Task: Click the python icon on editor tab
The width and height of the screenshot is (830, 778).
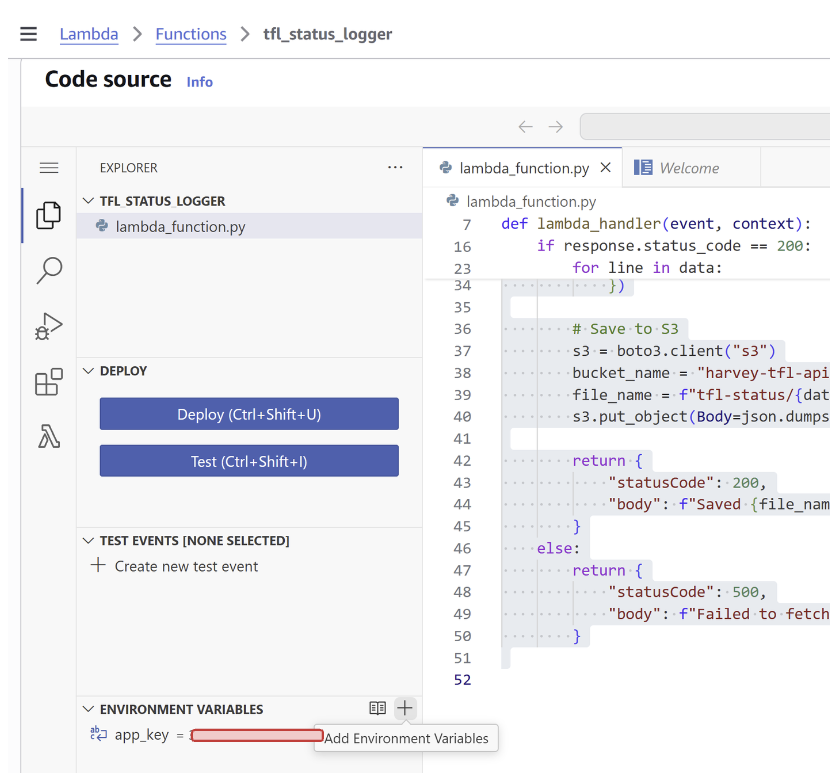Action: [446, 168]
